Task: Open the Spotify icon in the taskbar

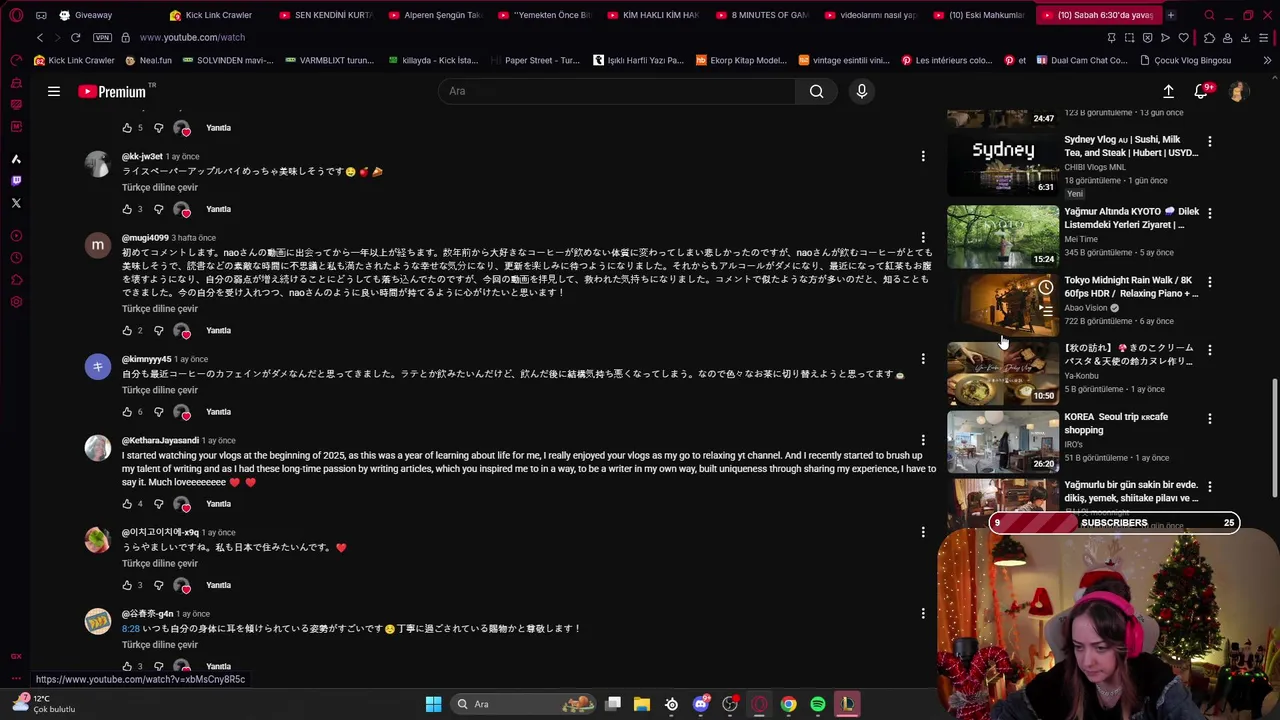Action: coord(818,704)
